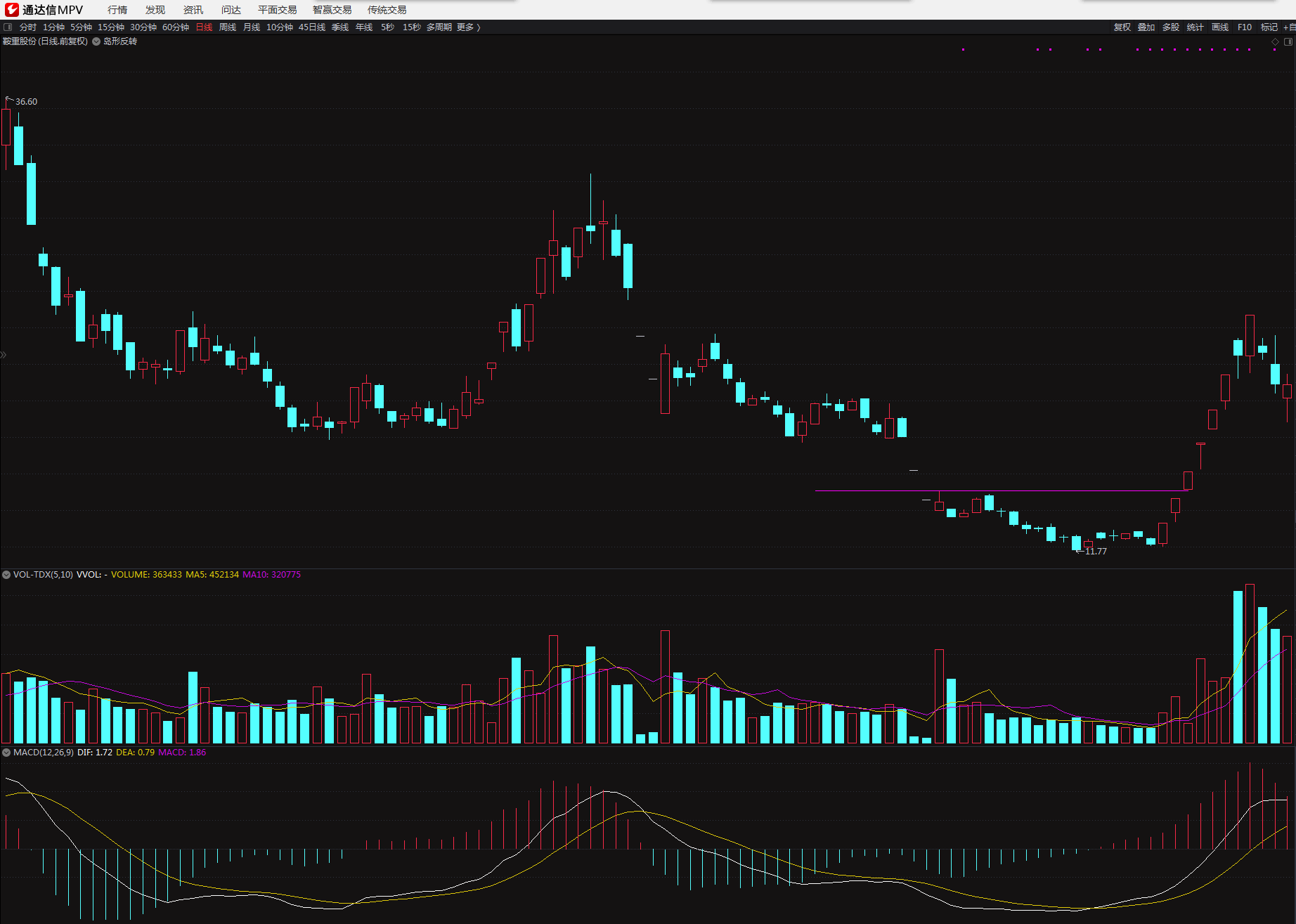Toggle the right side panel icon
Viewport: 1296px width, 924px height.
click(1288, 41)
